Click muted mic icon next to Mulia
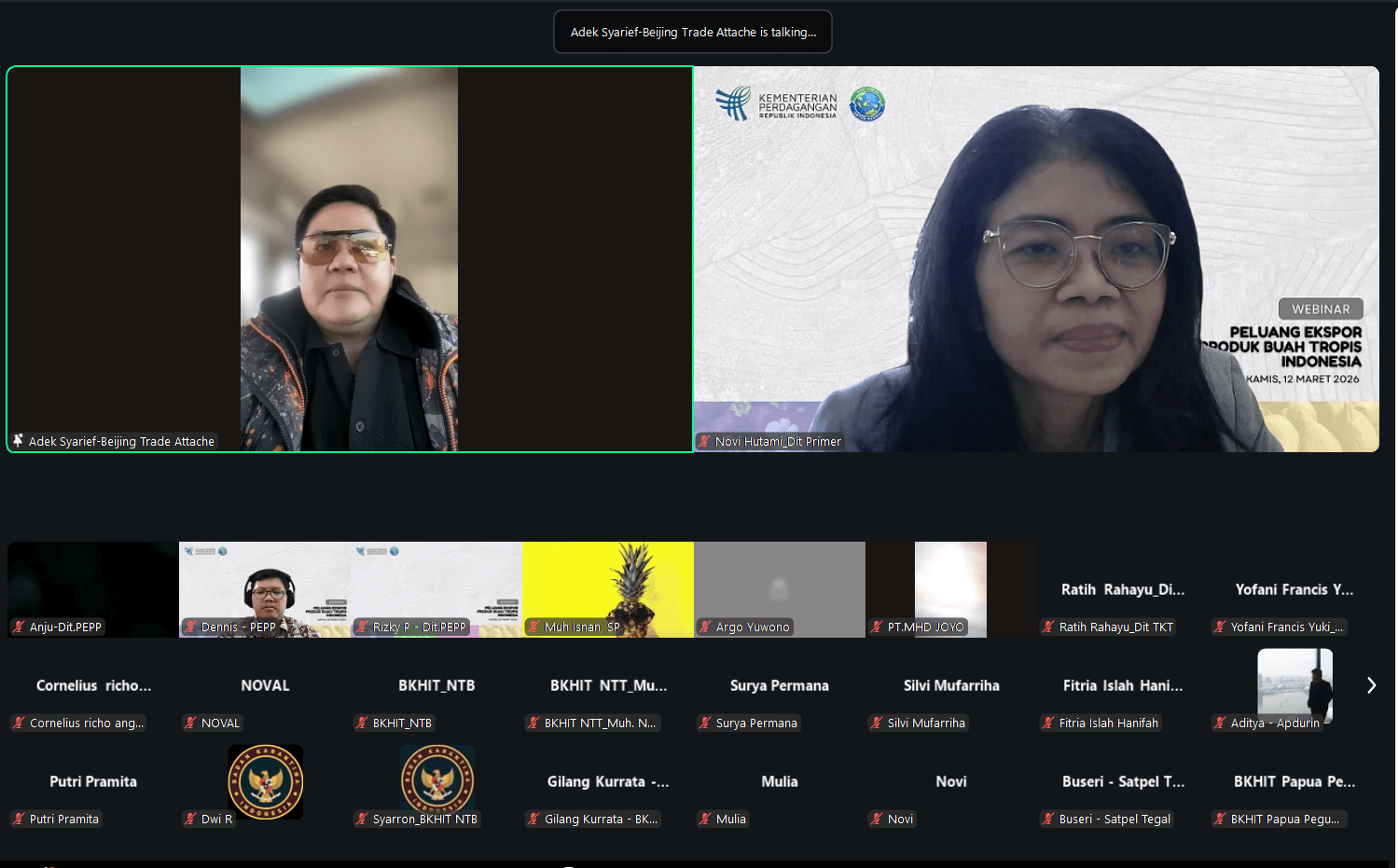Image resolution: width=1398 pixels, height=868 pixels. 705,820
